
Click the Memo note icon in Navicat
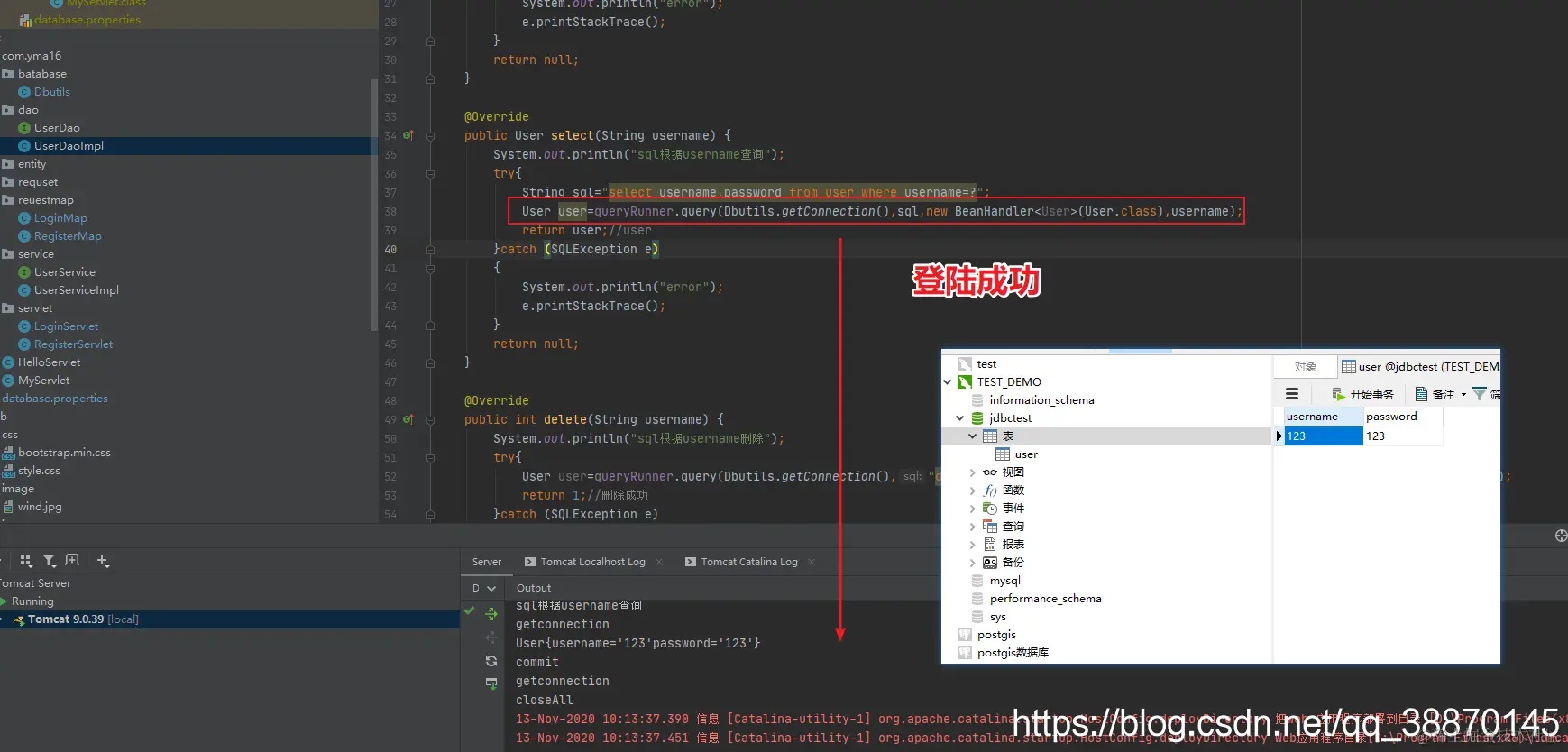[x=1421, y=394]
